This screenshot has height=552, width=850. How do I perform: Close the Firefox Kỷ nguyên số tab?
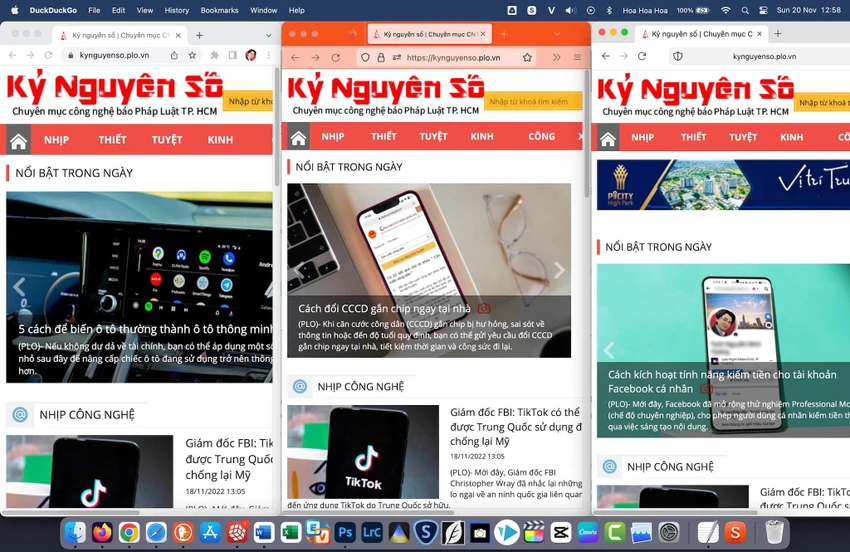(x=482, y=34)
